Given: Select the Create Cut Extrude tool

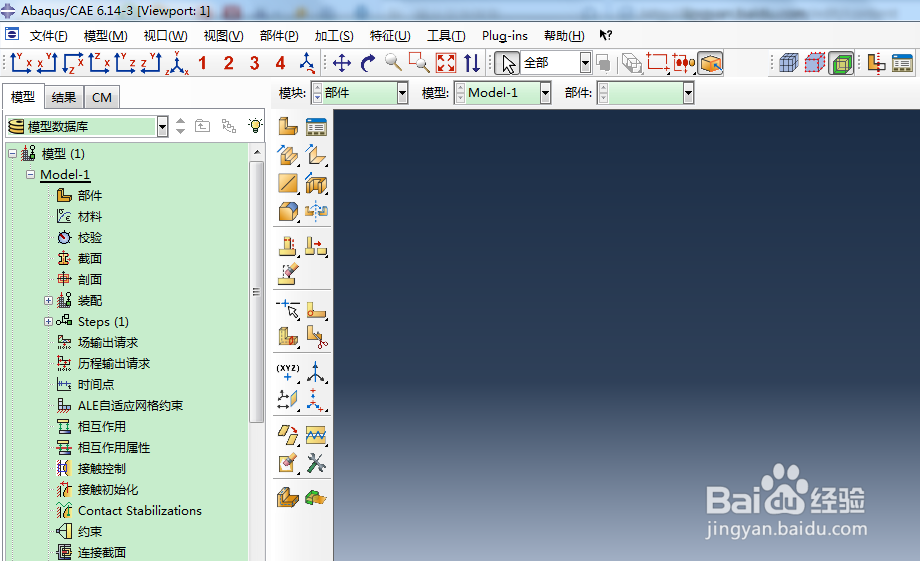Looking at the screenshot, I should pos(316,183).
